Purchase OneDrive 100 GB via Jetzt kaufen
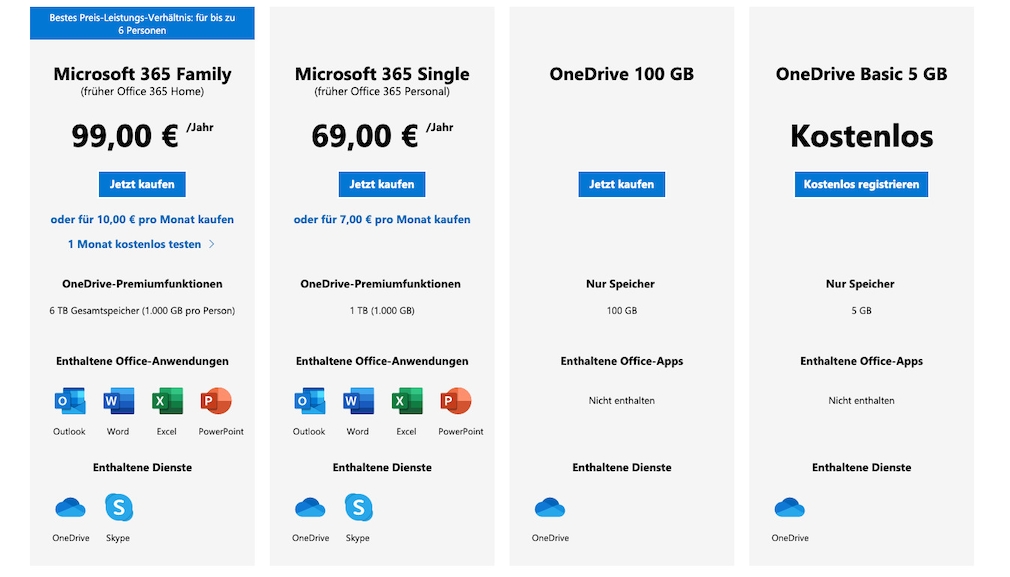Viewport: 1010px width, 577px height. (621, 184)
